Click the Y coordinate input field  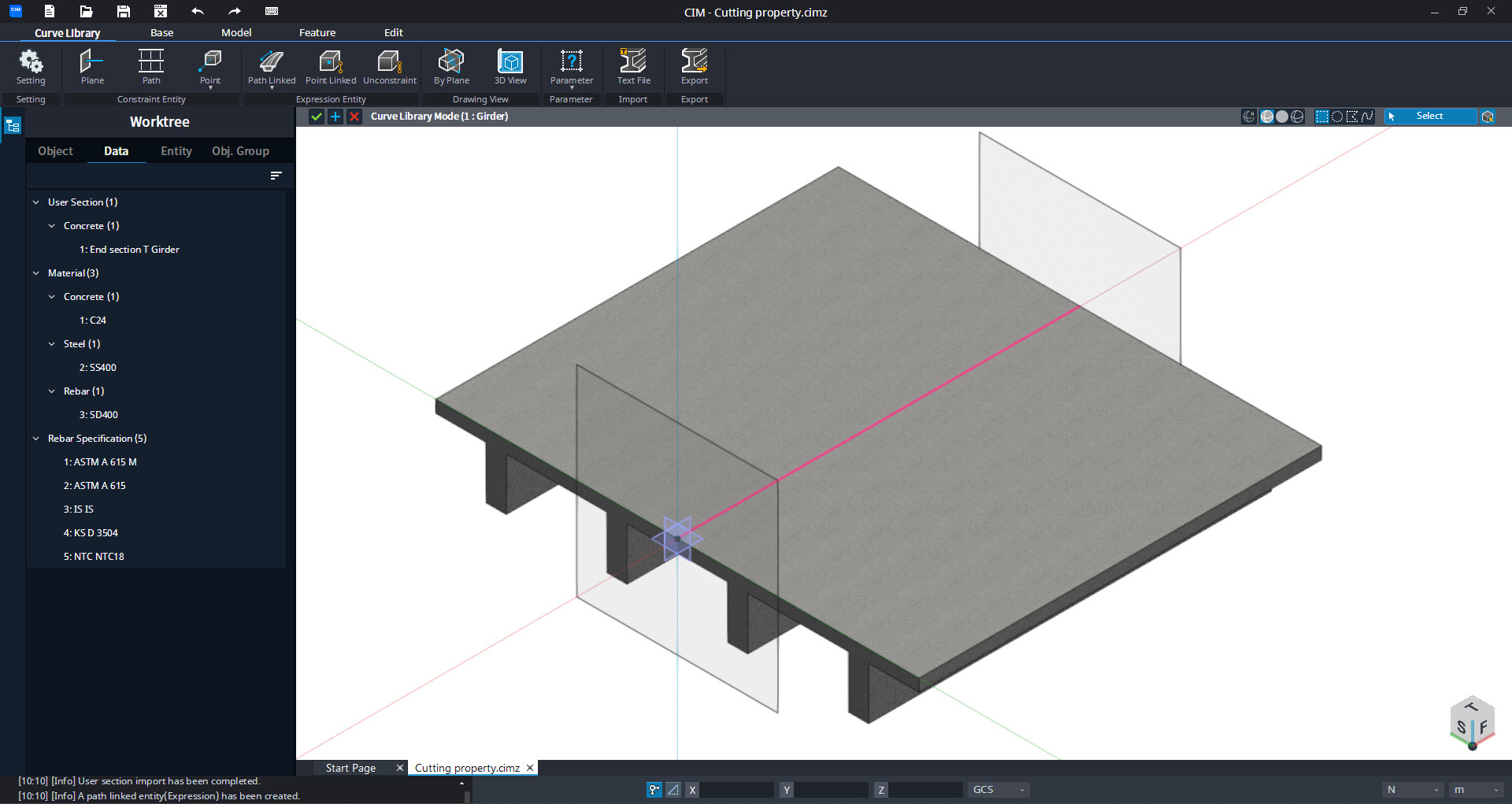pyautogui.click(x=832, y=790)
